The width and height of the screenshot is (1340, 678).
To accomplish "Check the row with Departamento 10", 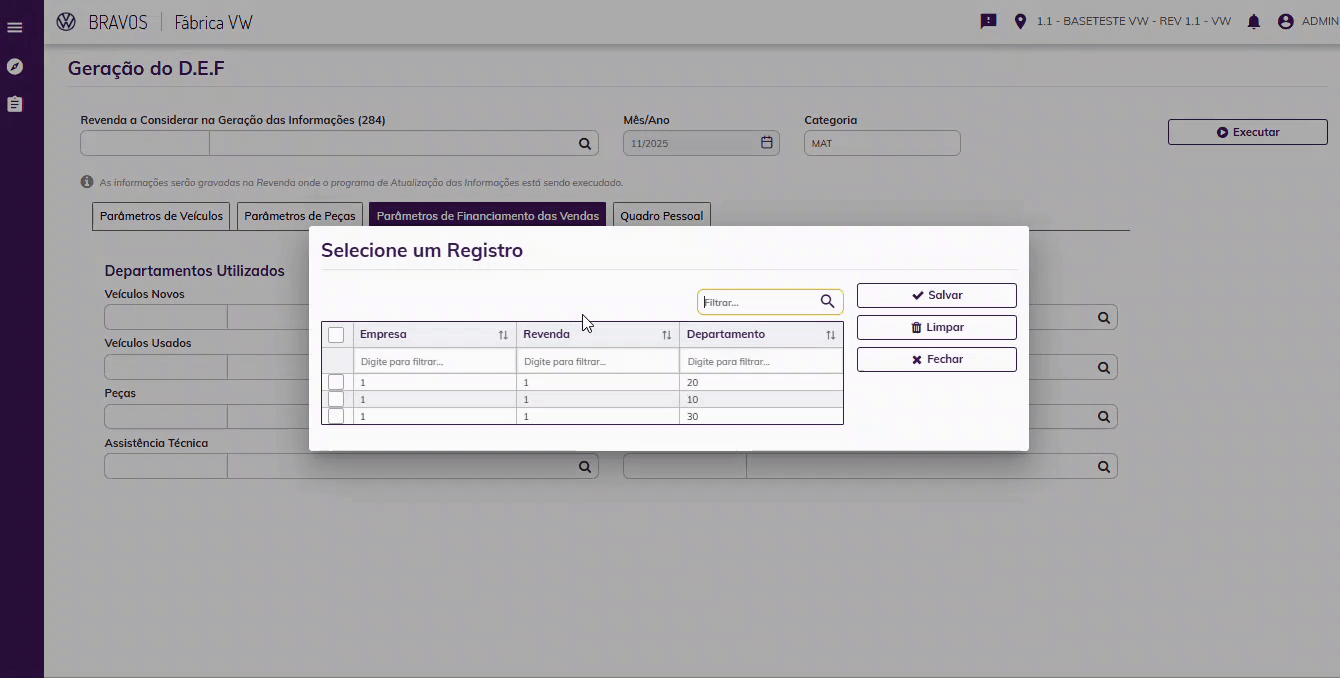I will (336, 399).
